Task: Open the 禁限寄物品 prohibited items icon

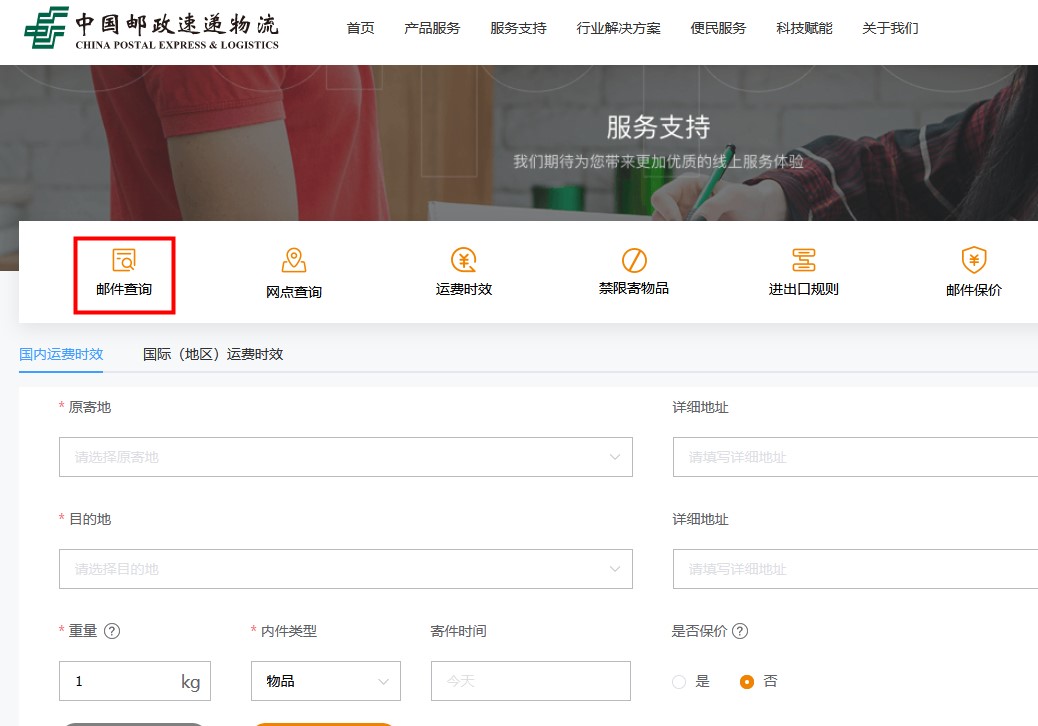Action: [x=633, y=261]
